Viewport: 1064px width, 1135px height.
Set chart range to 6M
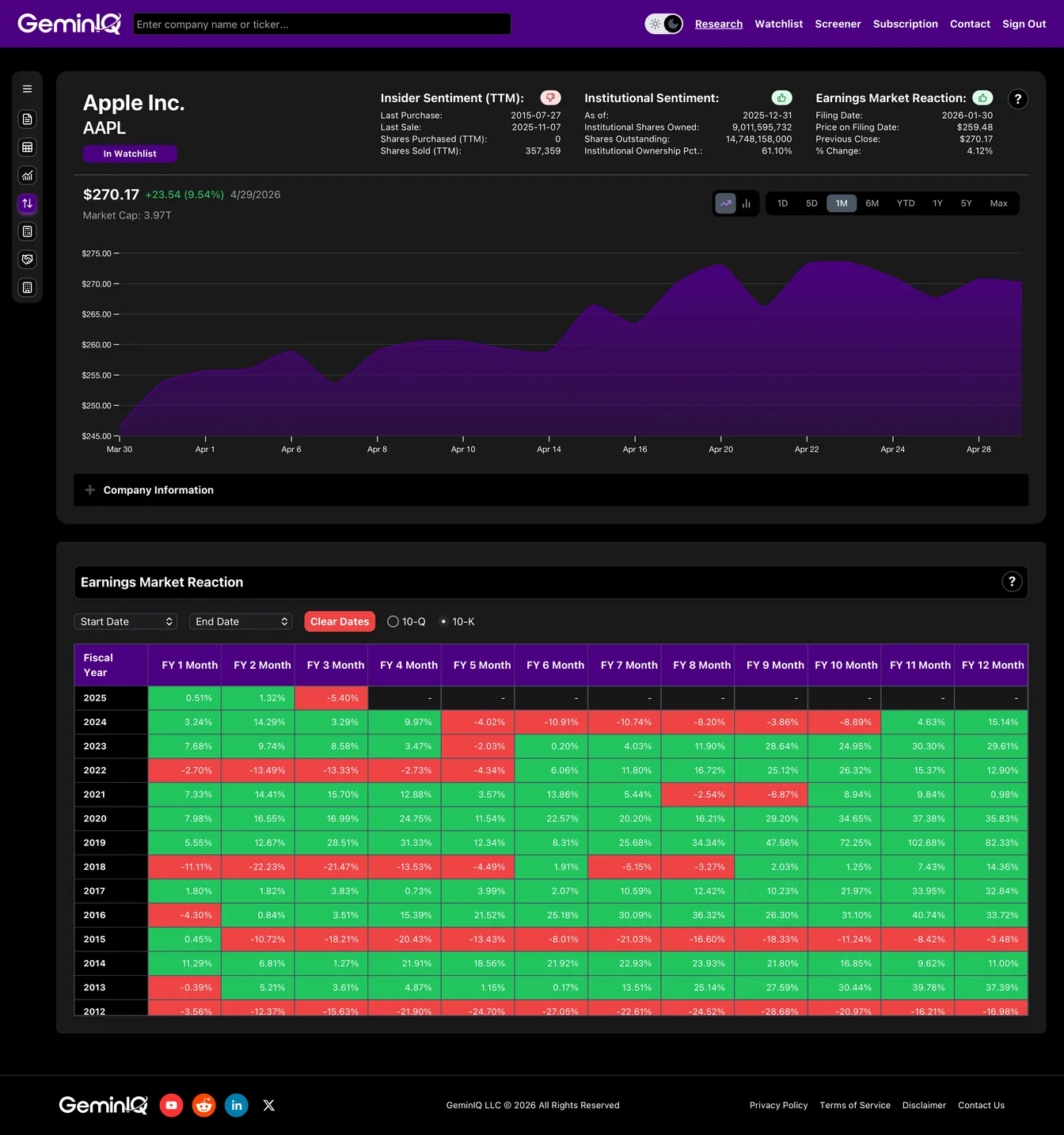coord(872,203)
